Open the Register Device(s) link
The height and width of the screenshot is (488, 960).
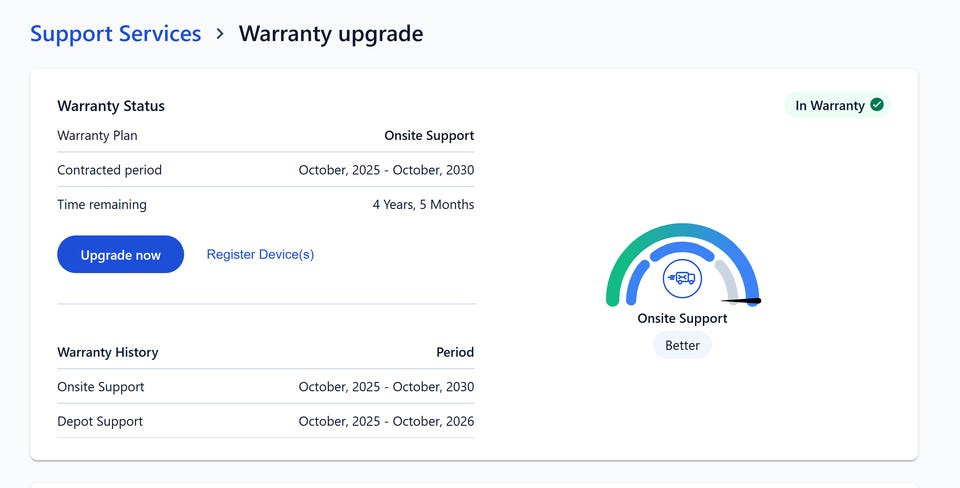click(260, 255)
